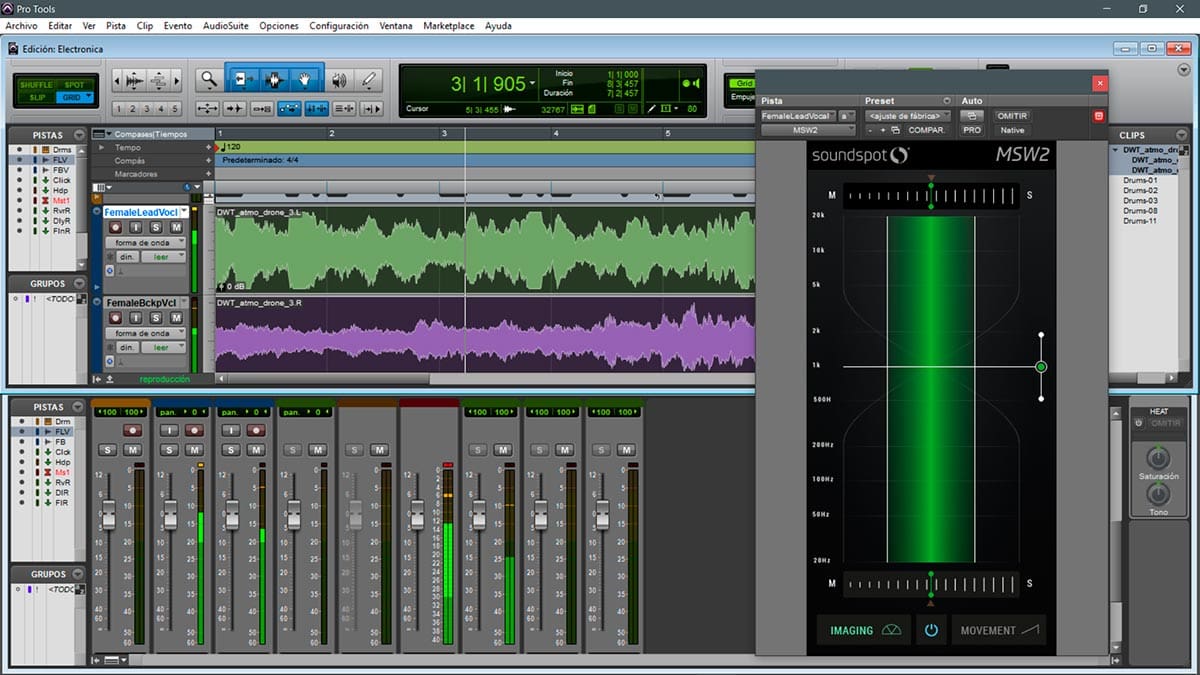Solo the FemaleLeadVocl track in edit window
The width and height of the screenshot is (1200, 675).
click(156, 228)
